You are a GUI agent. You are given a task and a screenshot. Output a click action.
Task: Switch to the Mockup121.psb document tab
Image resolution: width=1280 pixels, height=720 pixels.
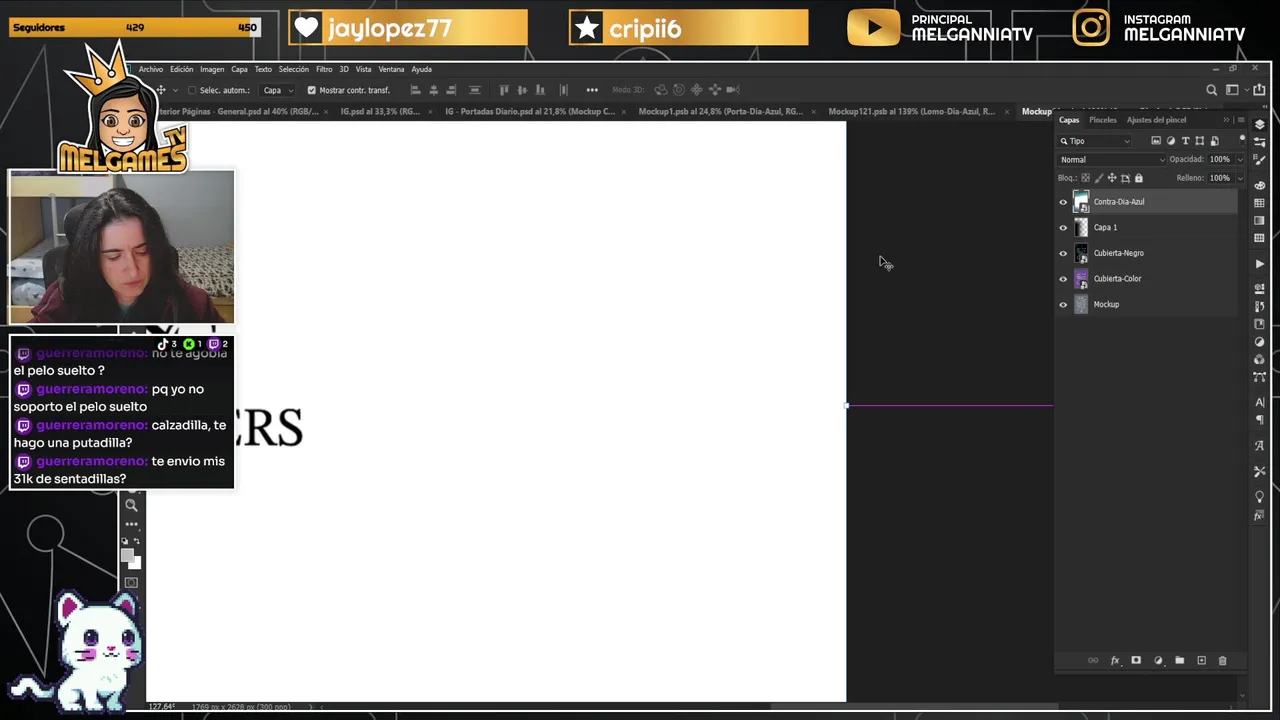click(x=911, y=111)
